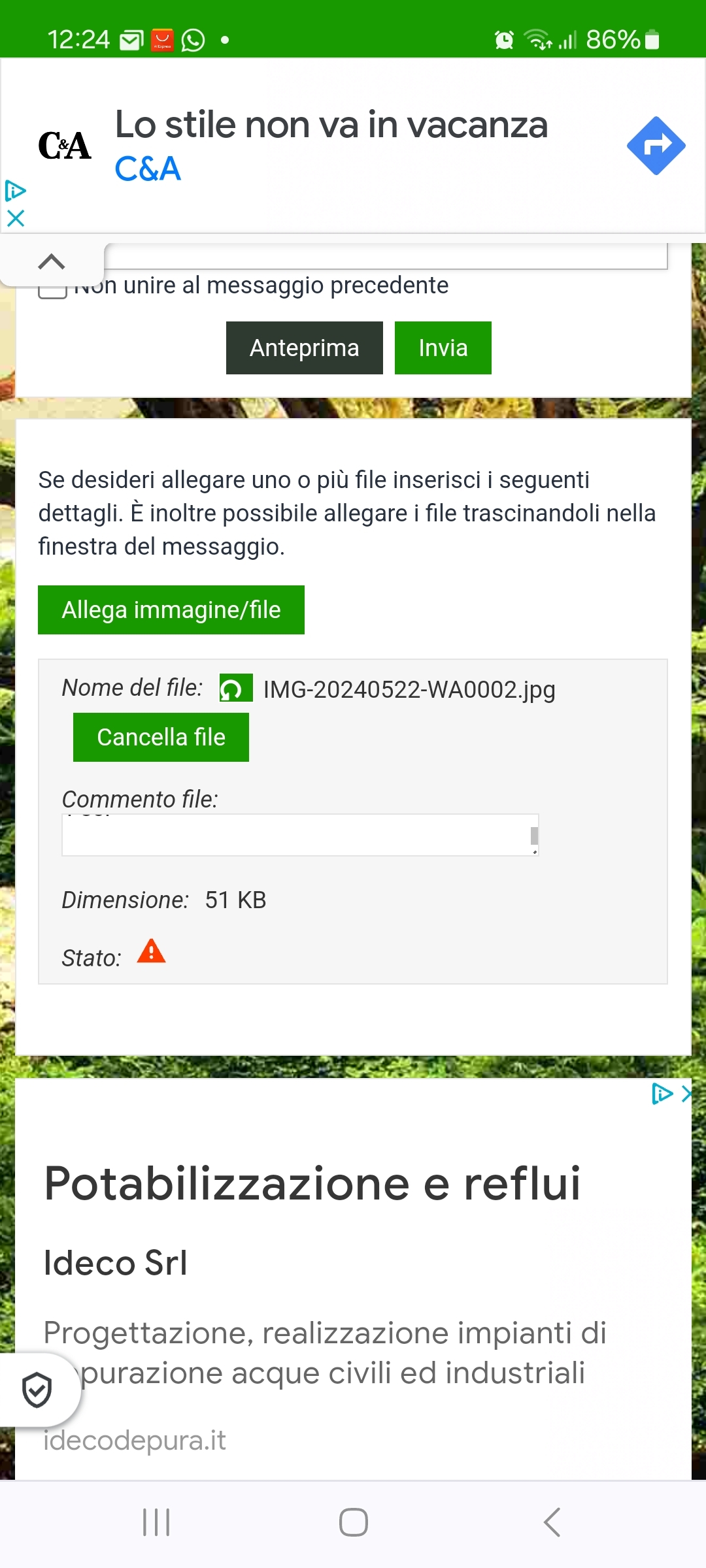Open the 'Potabilizzazione e reflui' ad headline
Image resolution: width=706 pixels, height=1568 pixels.
[312, 1183]
